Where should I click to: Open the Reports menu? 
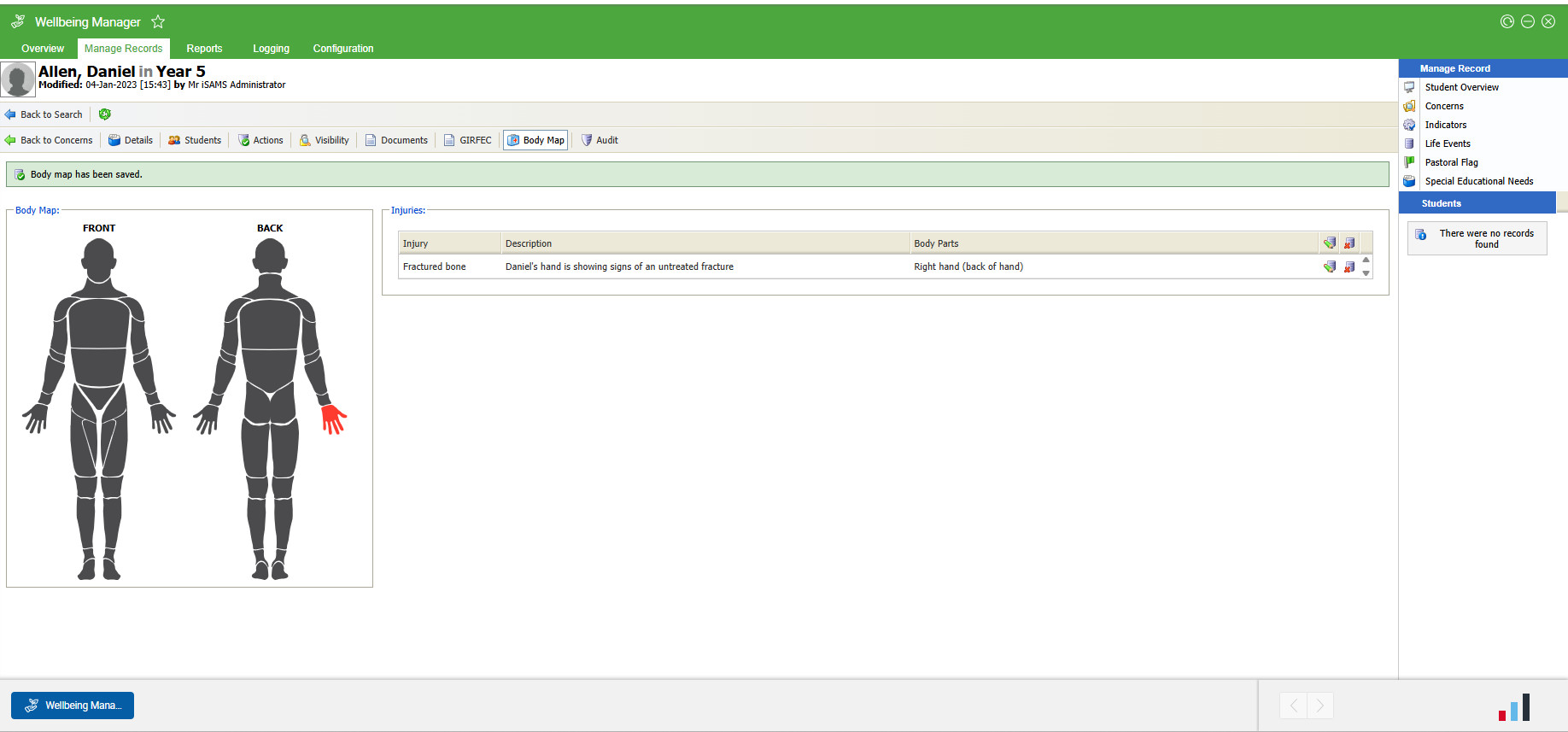[x=204, y=49]
